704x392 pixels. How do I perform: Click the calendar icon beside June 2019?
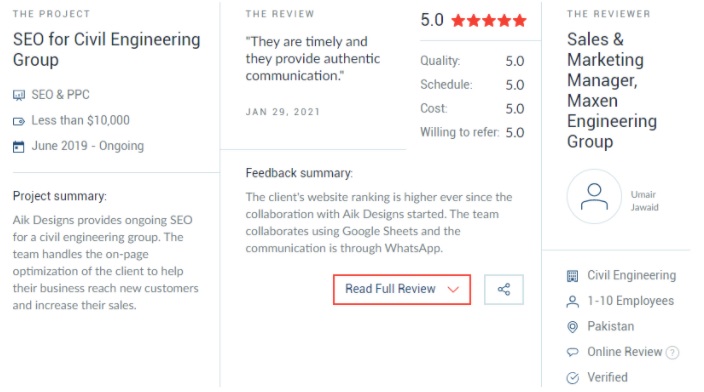(19, 146)
